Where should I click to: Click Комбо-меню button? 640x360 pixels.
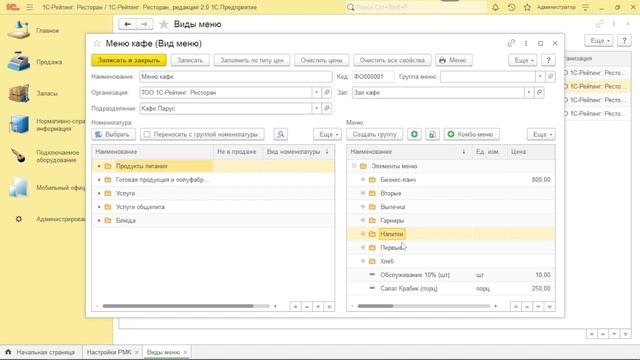(471, 134)
